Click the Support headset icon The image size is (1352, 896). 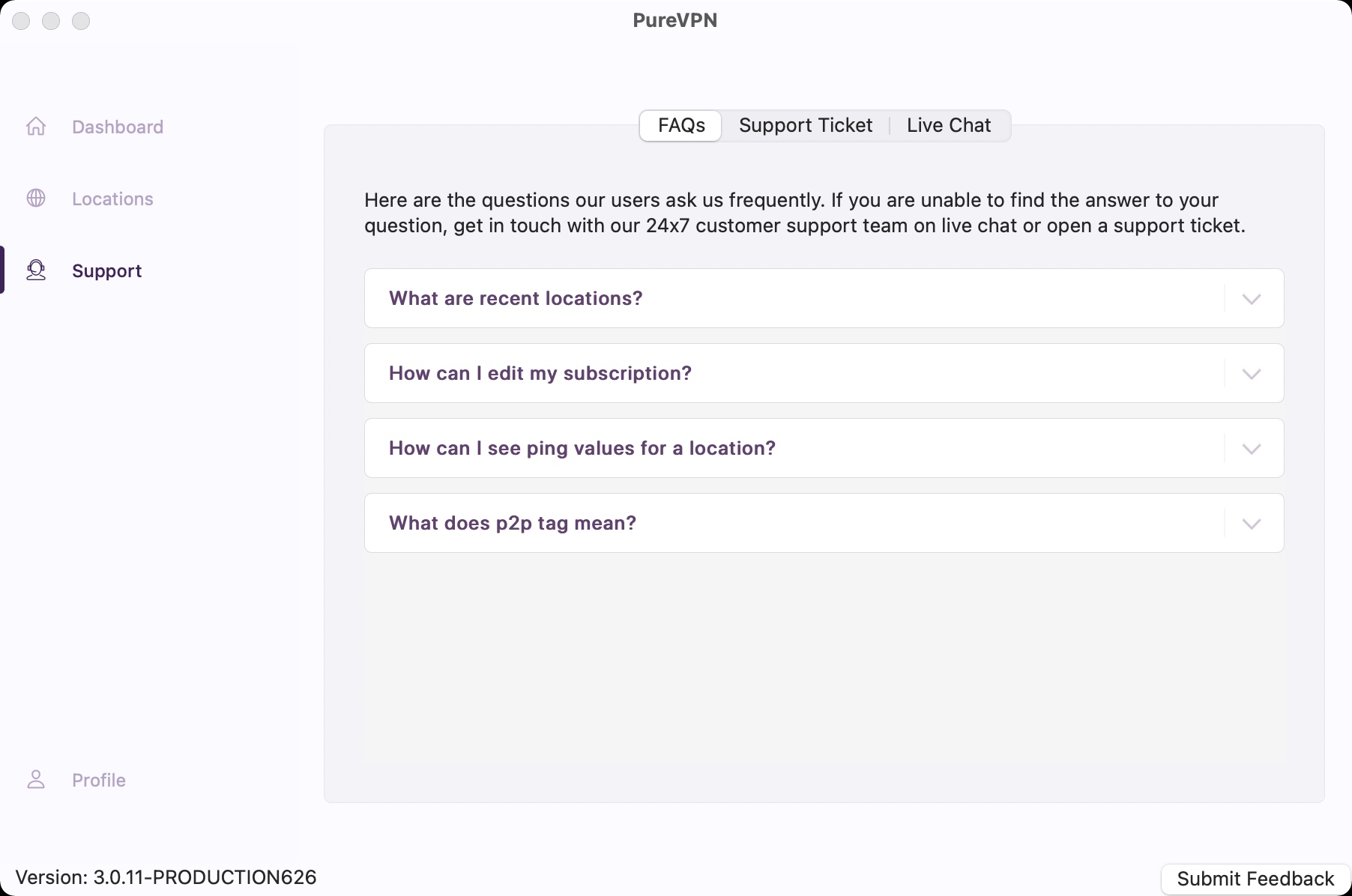click(x=36, y=270)
